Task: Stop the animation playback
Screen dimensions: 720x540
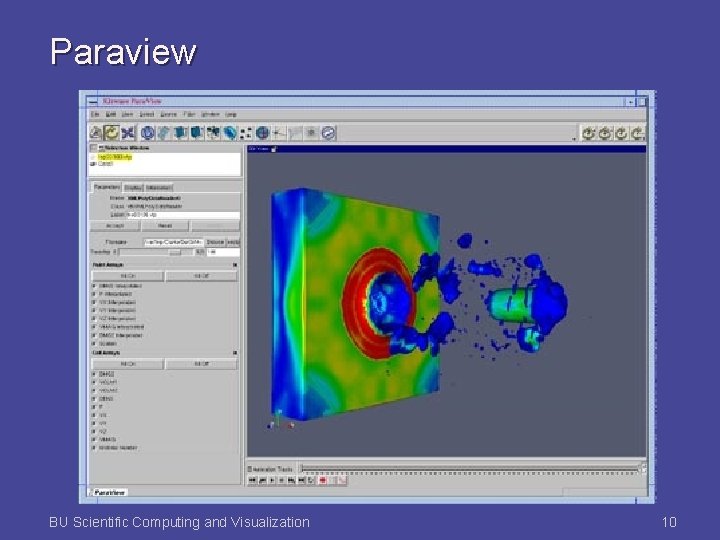Action: (281, 480)
